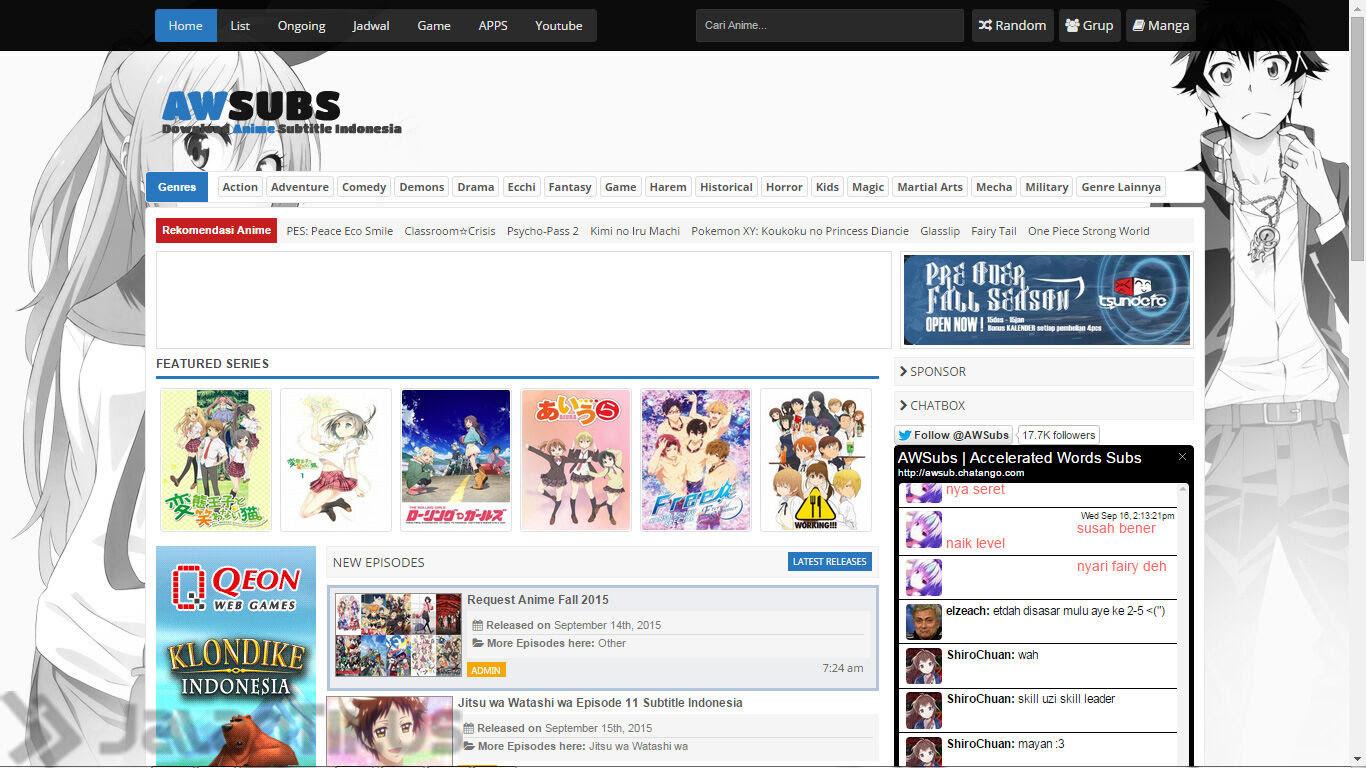Open the Qeon Klondike Indonesia ad banner
This screenshot has width=1366, height=768.
coord(236,656)
